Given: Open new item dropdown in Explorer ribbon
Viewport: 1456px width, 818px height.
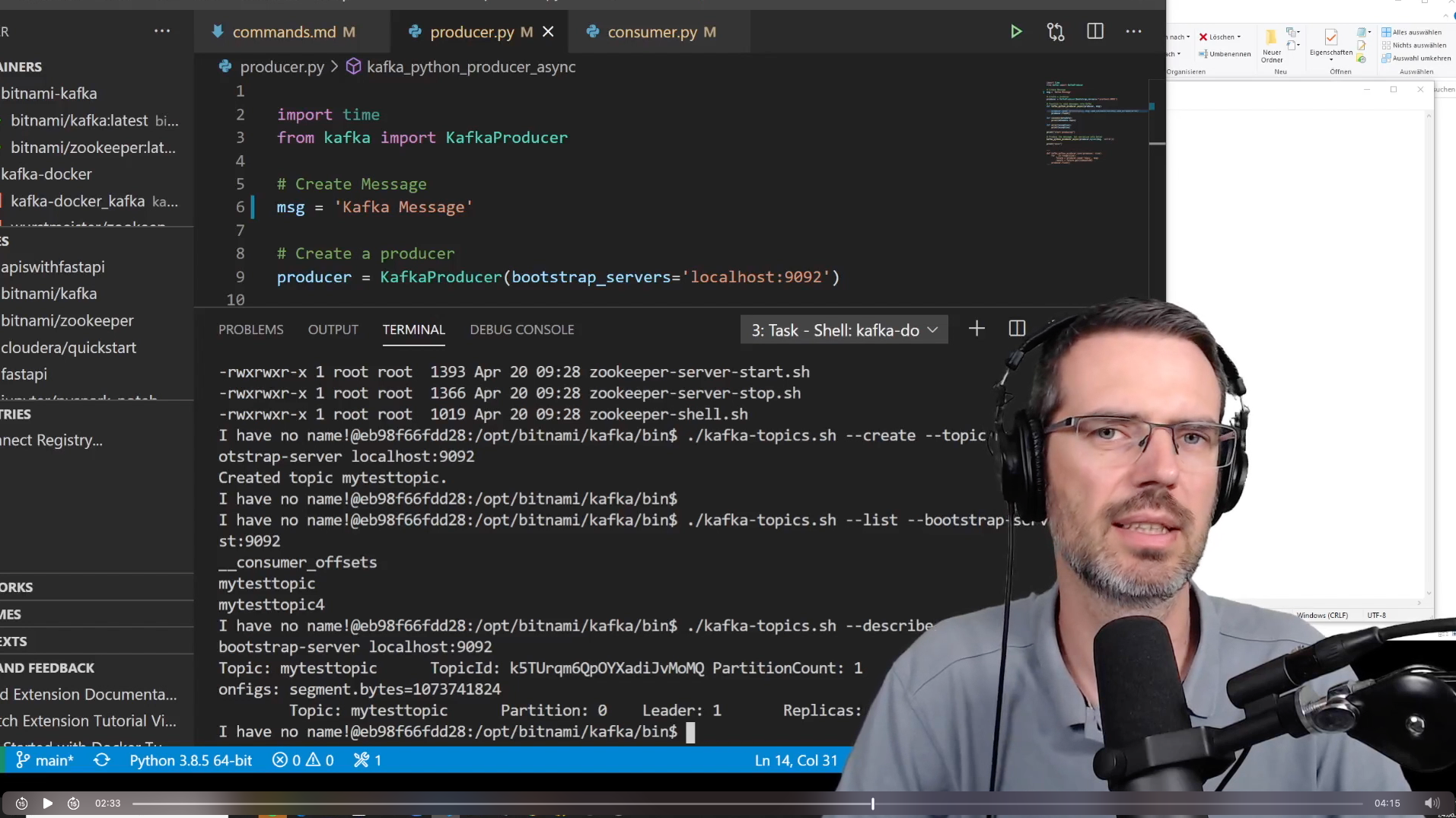Looking at the screenshot, I should [x=1292, y=32].
